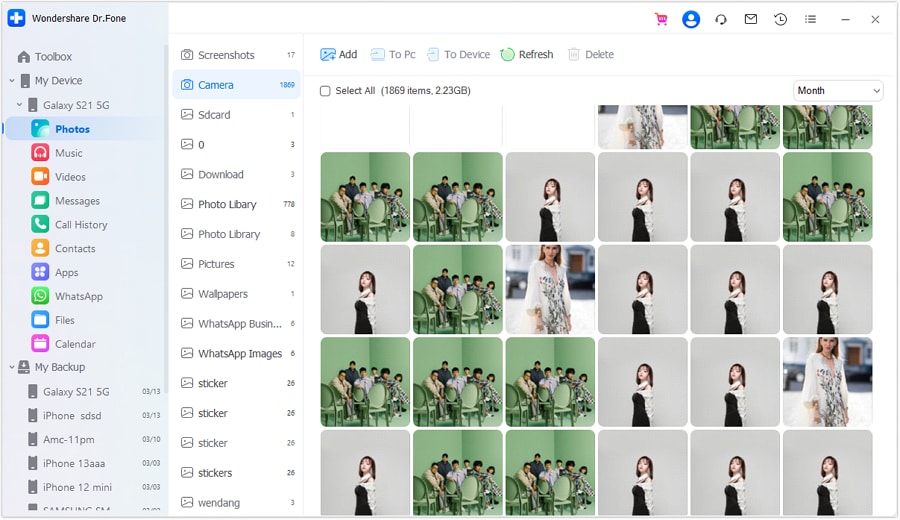Viewport: 900px width, 520px height.
Task: Open the Screenshots album
Action: coord(237,55)
